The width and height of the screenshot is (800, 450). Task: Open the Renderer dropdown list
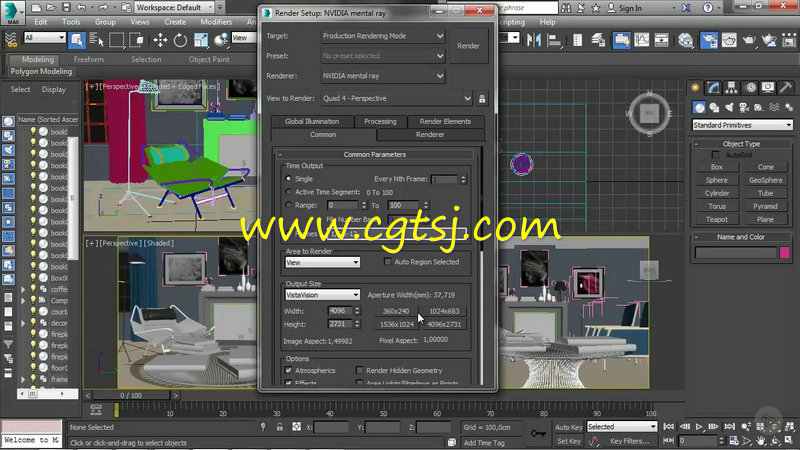[383, 76]
